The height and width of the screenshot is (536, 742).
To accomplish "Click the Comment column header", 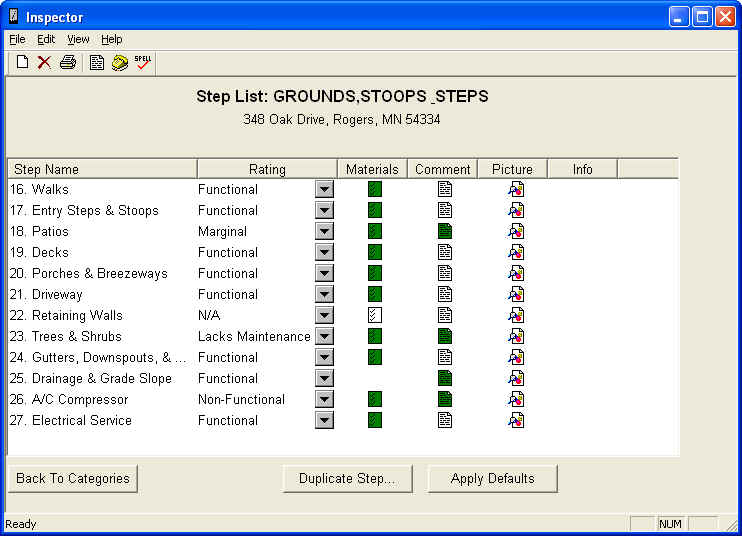I will pyautogui.click(x=442, y=169).
